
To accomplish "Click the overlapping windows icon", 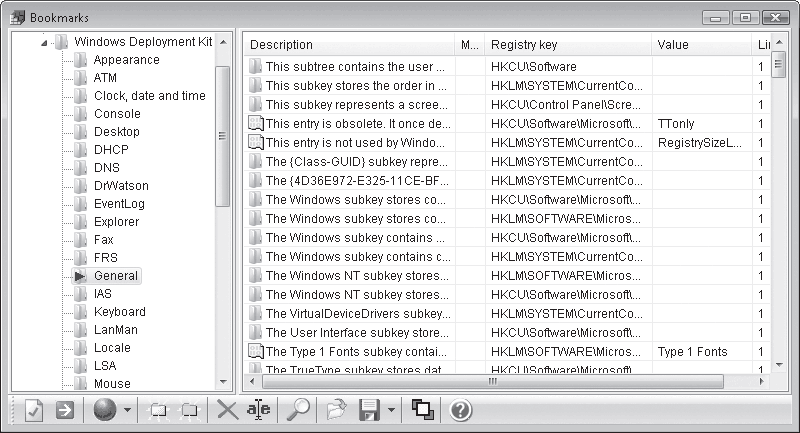I will pyautogui.click(x=422, y=410).
